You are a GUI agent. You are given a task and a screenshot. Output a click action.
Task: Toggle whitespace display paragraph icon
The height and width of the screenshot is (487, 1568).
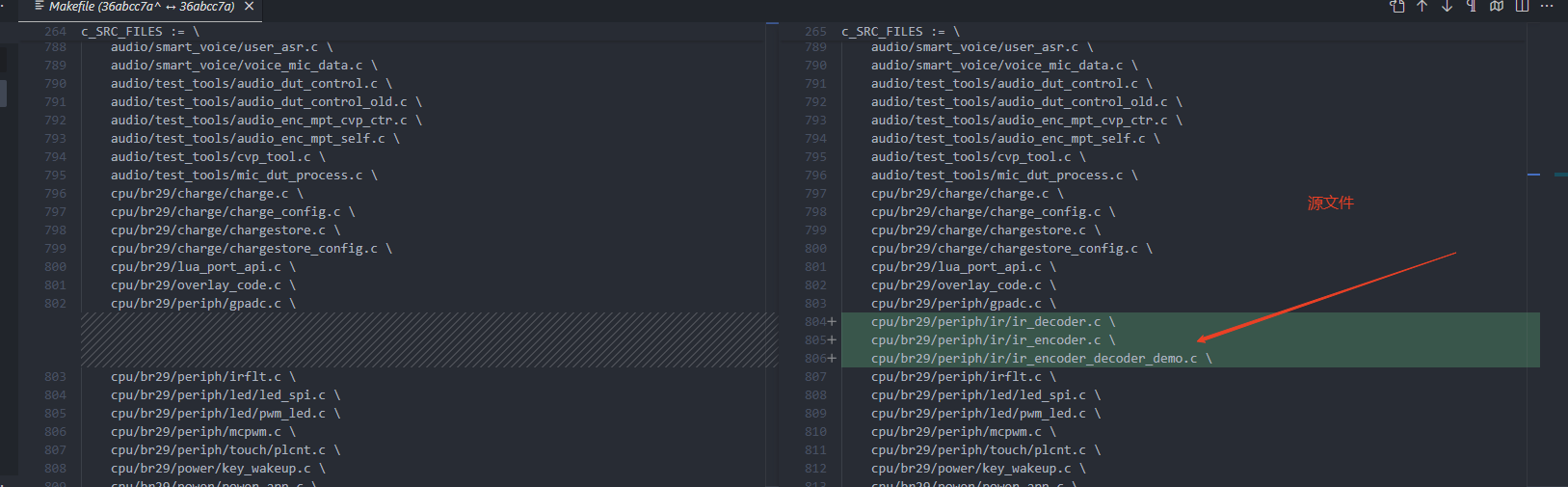click(1472, 6)
